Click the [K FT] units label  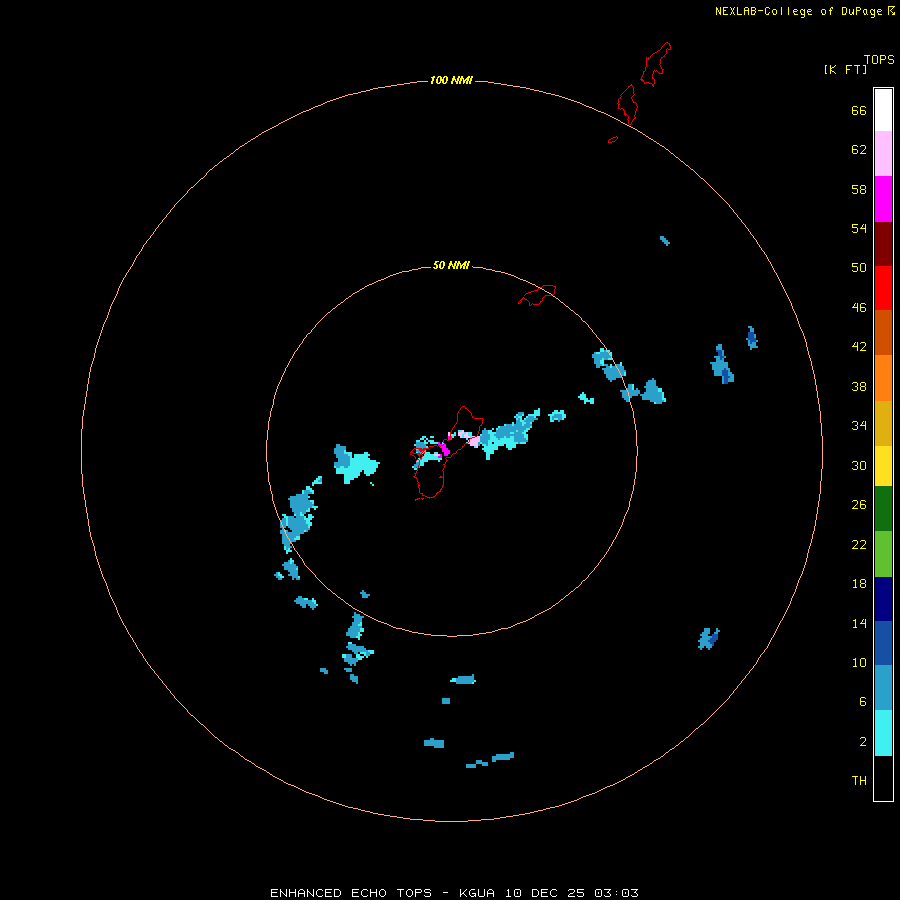845,69
